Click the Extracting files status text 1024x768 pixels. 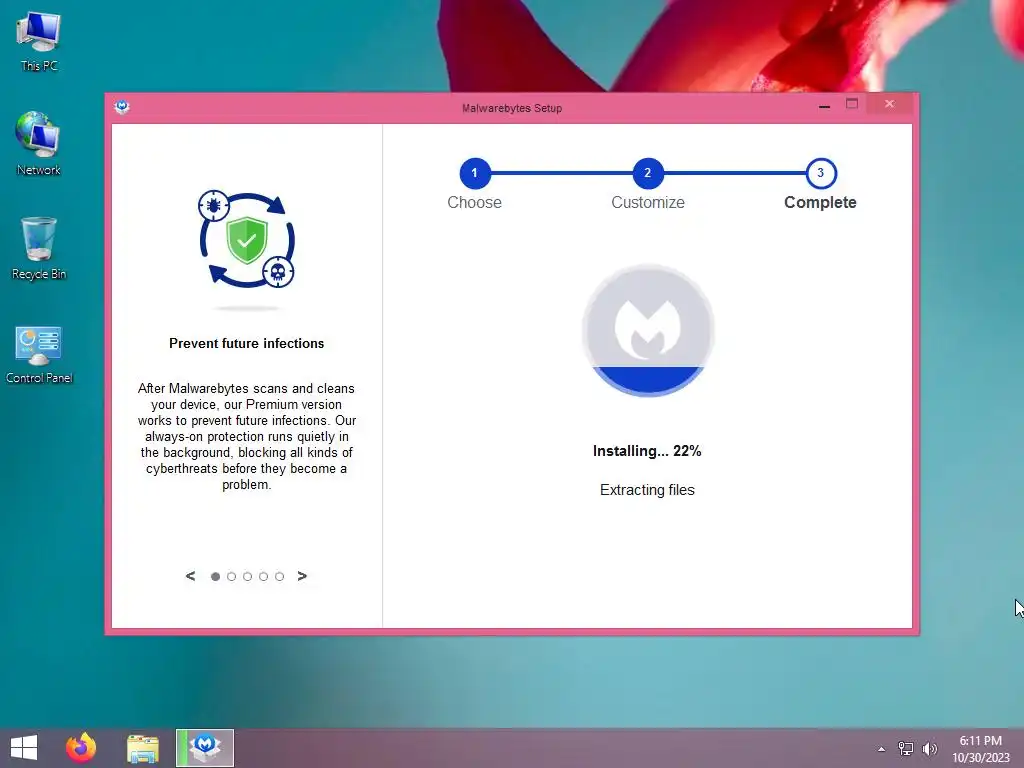[647, 490]
